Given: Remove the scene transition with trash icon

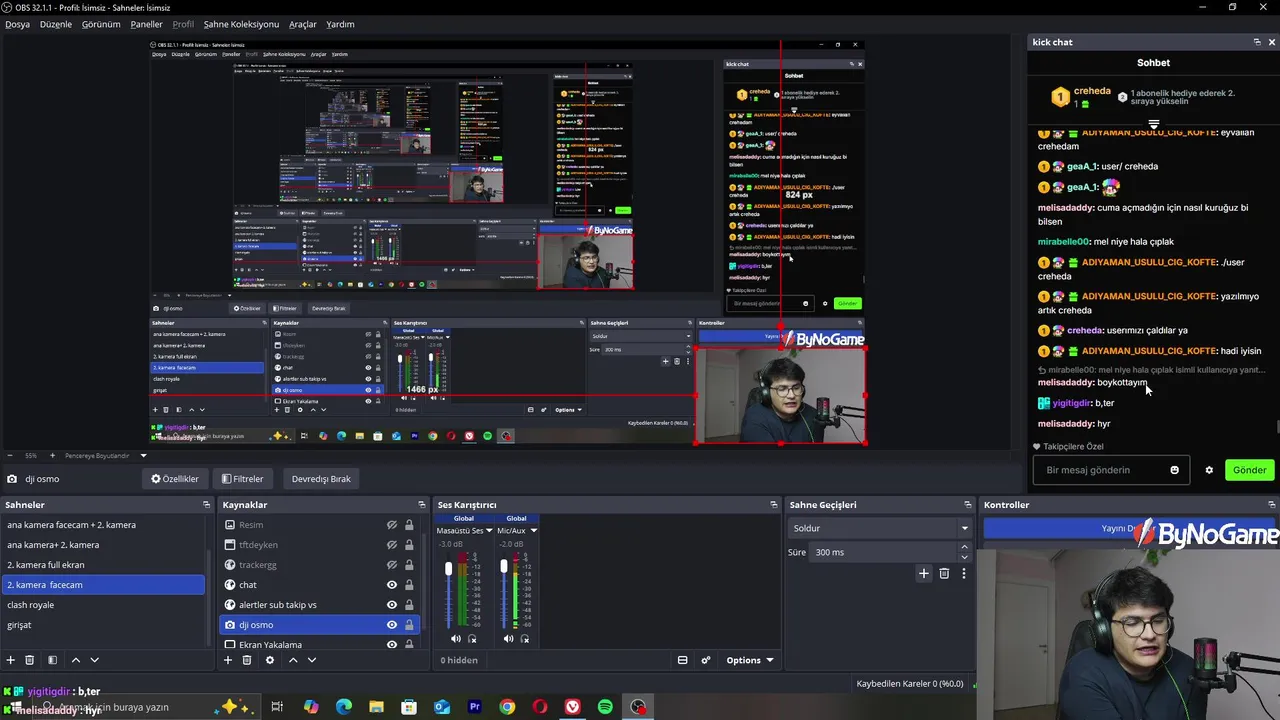Looking at the screenshot, I should pos(944,573).
